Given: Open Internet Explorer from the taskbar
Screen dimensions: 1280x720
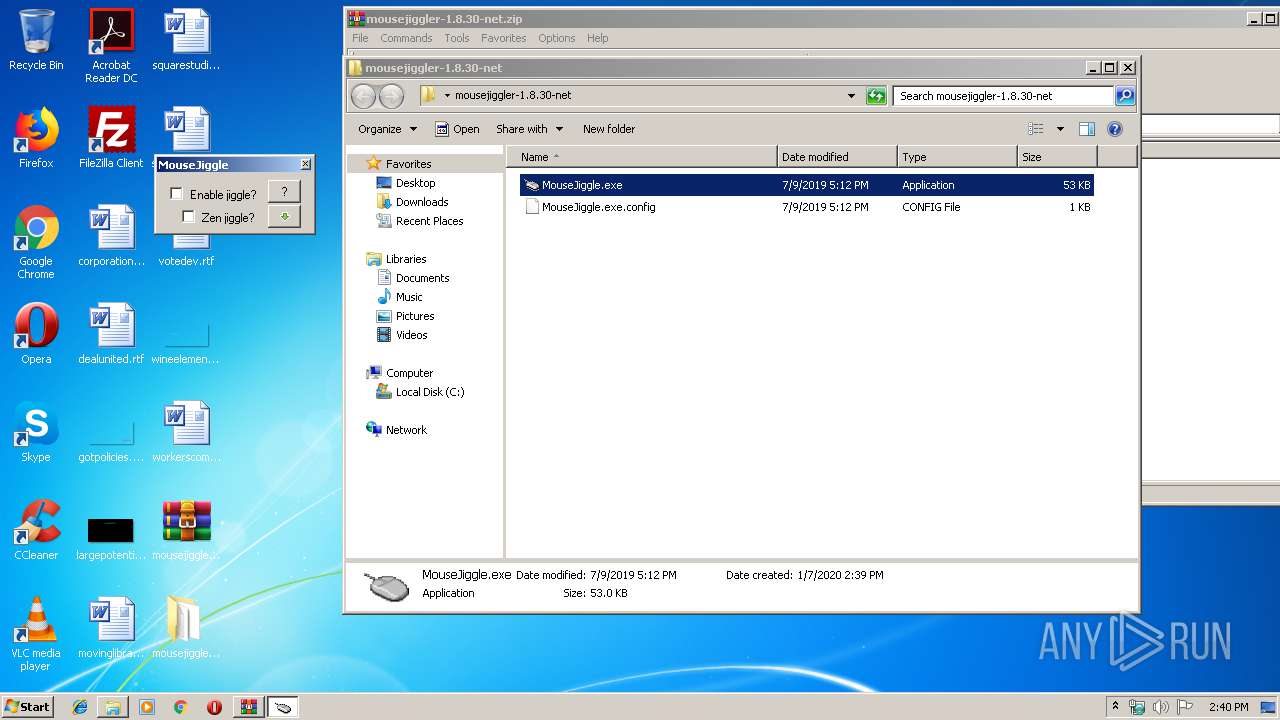Looking at the screenshot, I should pyautogui.click(x=80, y=707).
